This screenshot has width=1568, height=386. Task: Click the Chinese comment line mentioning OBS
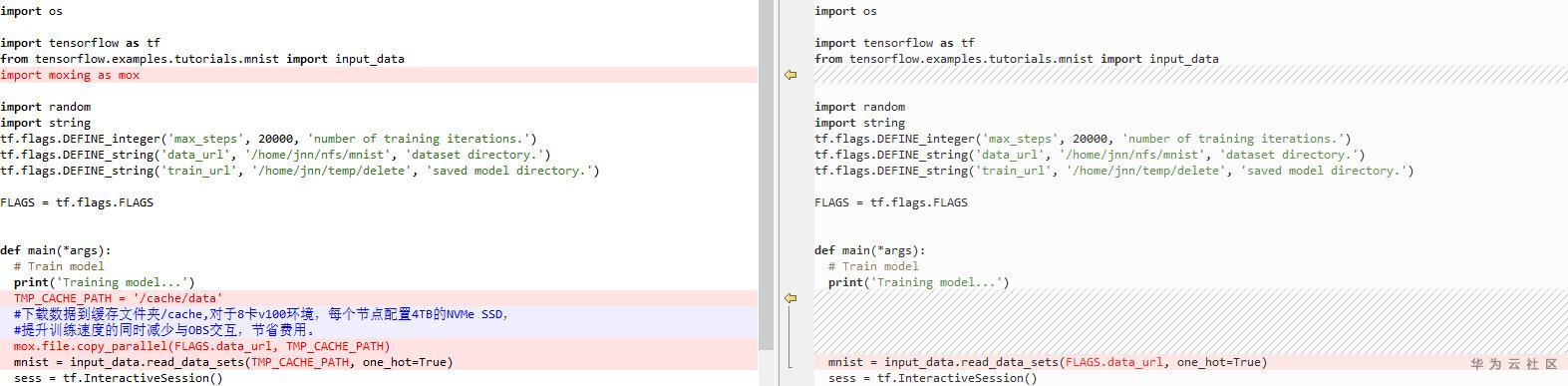click(x=379, y=330)
